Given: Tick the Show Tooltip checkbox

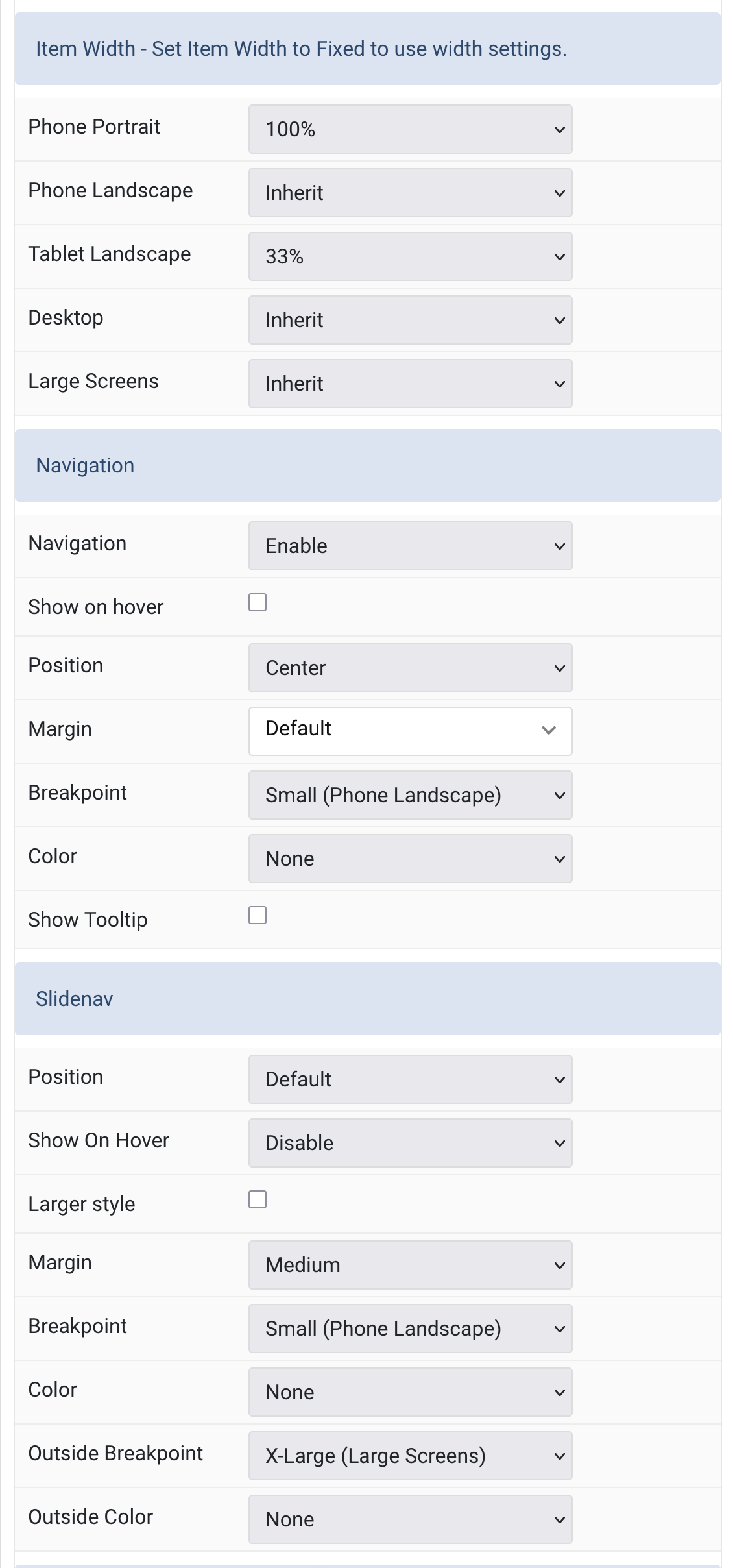Looking at the screenshot, I should click(x=258, y=915).
